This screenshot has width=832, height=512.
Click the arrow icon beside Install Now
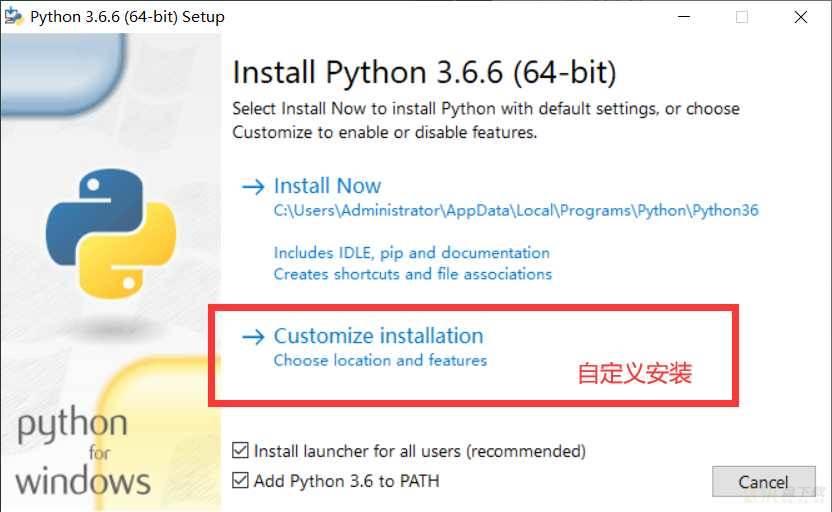click(253, 187)
